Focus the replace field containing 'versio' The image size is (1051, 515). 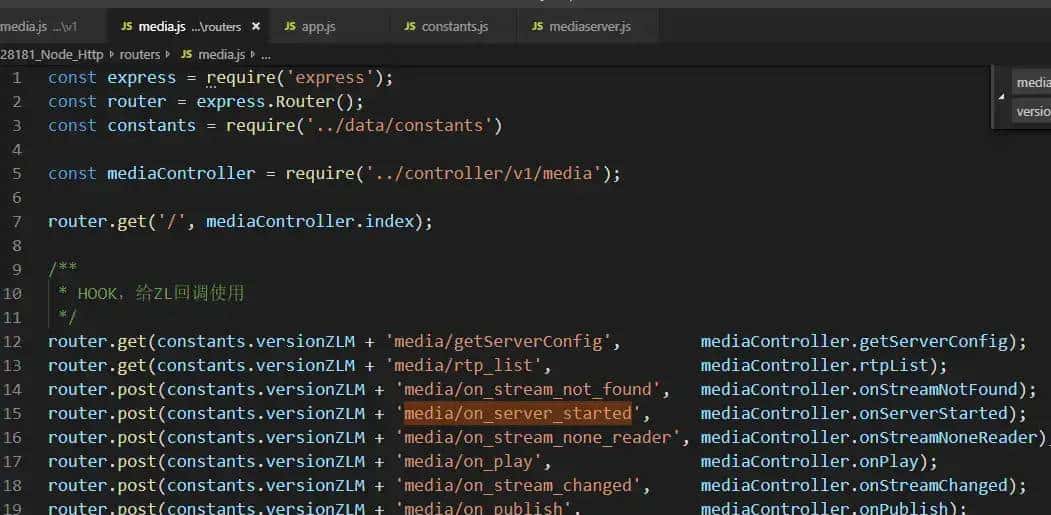(1032, 111)
